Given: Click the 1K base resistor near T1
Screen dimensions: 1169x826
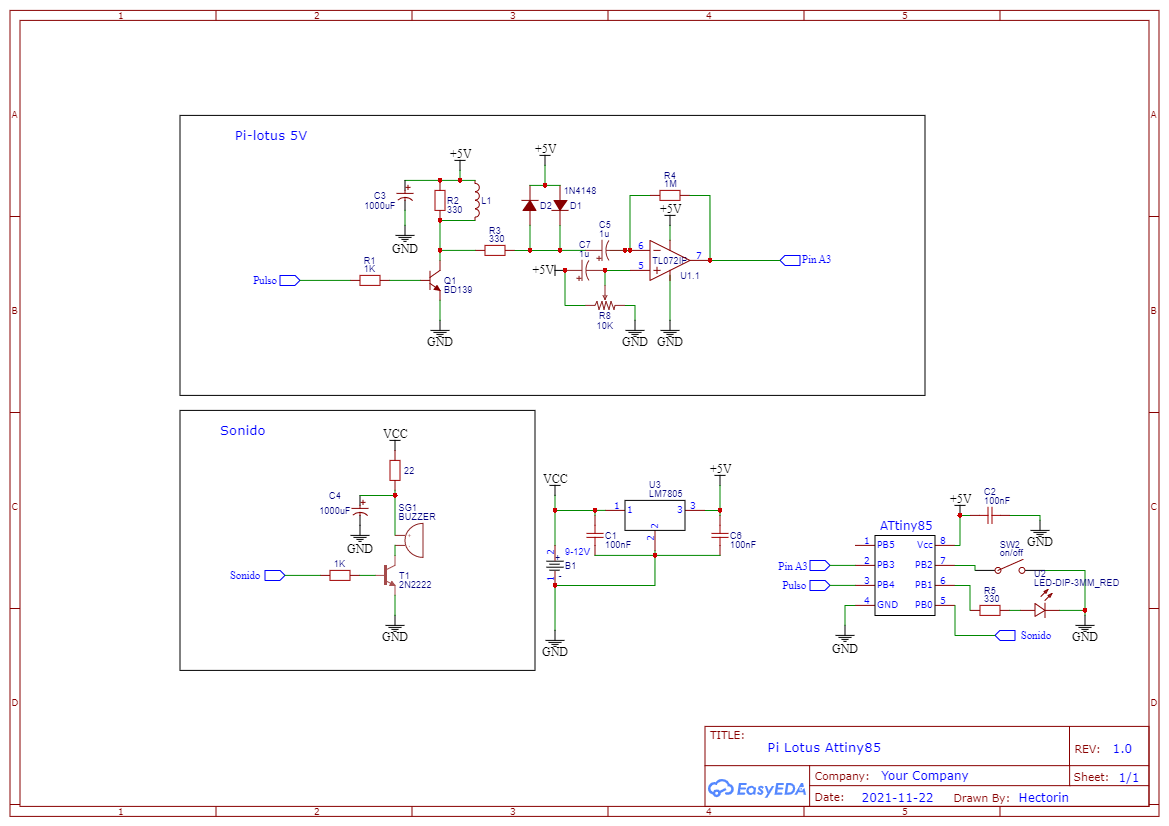Looking at the screenshot, I should [x=340, y=576].
